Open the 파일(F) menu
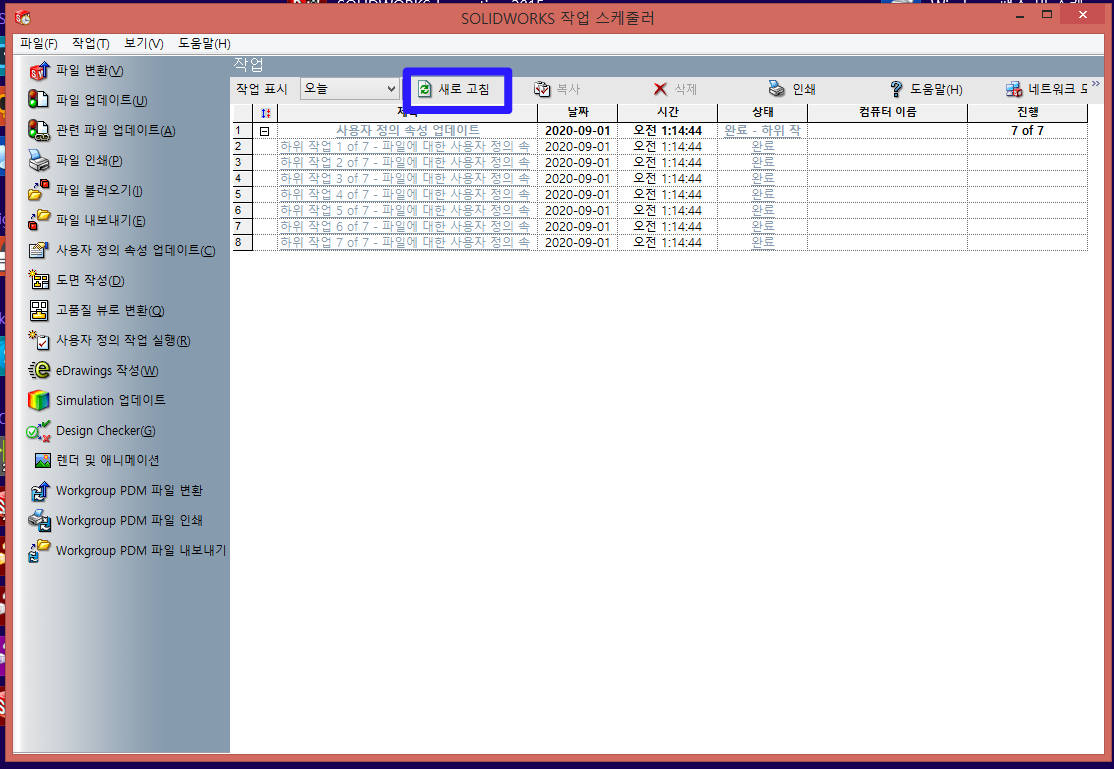The height and width of the screenshot is (769, 1114). tap(38, 43)
